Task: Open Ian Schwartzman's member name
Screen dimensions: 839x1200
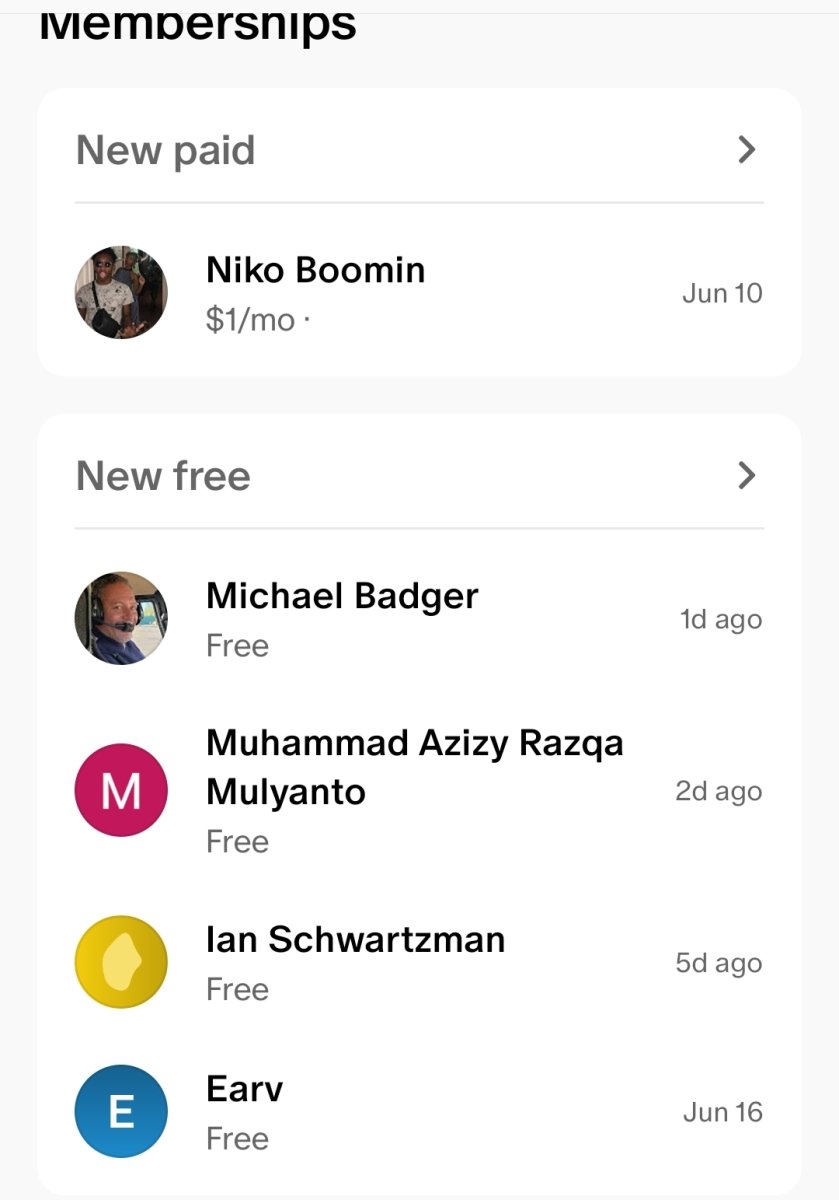Action: (x=355, y=940)
